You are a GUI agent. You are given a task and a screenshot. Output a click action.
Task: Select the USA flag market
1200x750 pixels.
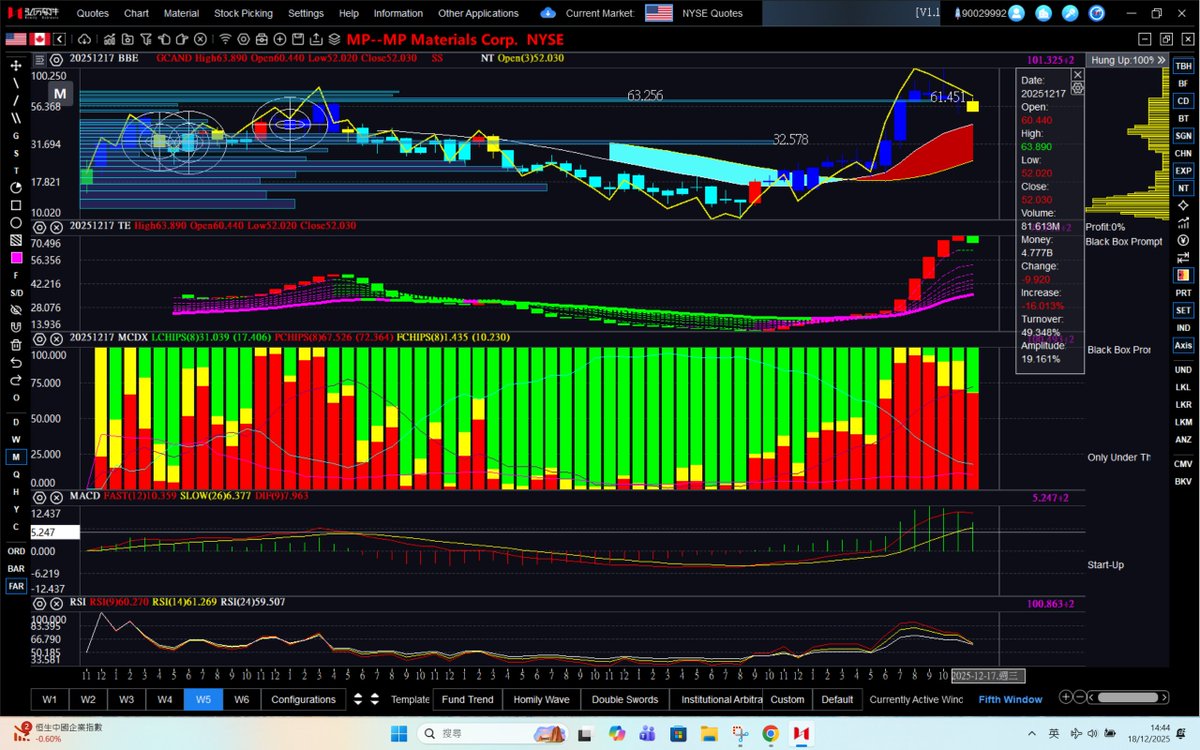coord(16,39)
